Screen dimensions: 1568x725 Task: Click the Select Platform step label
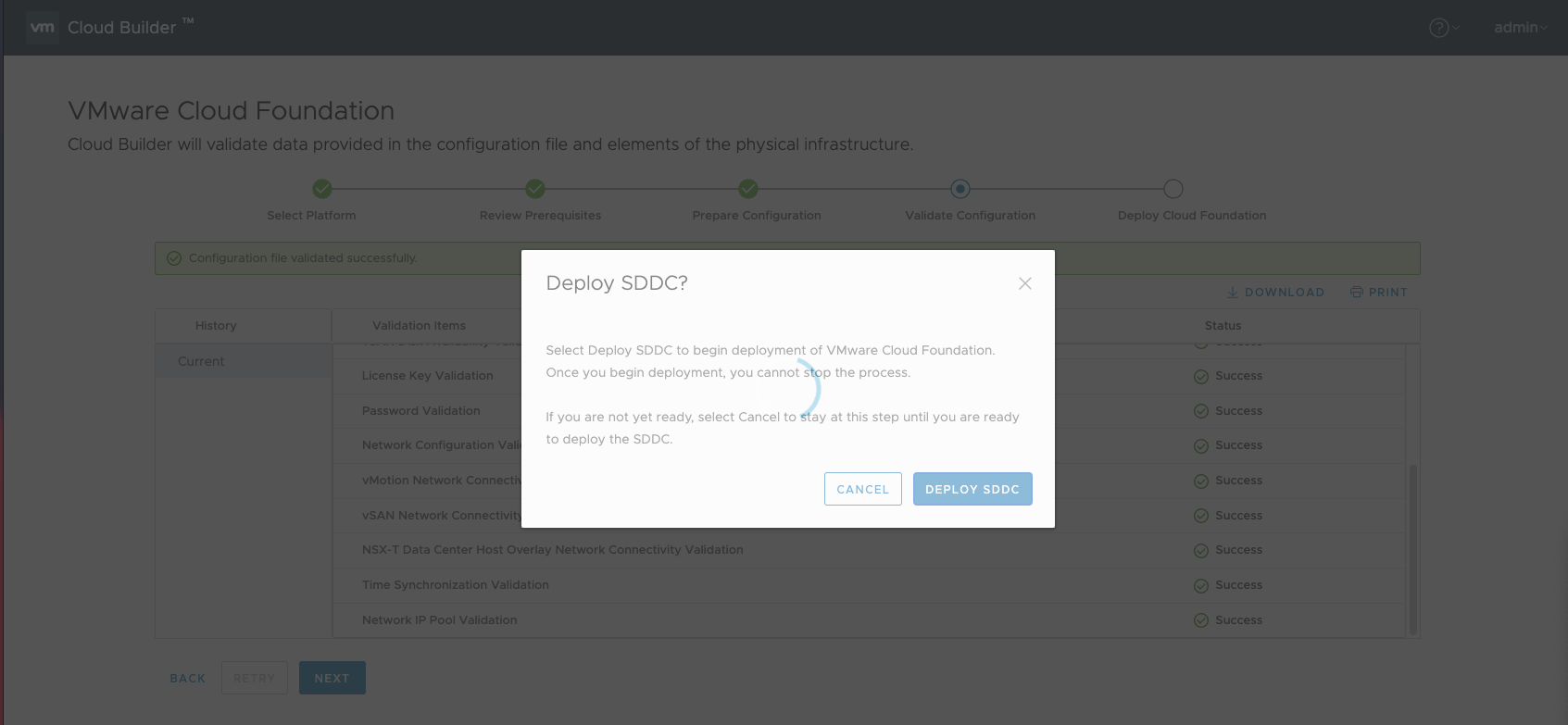pyautogui.click(x=311, y=216)
